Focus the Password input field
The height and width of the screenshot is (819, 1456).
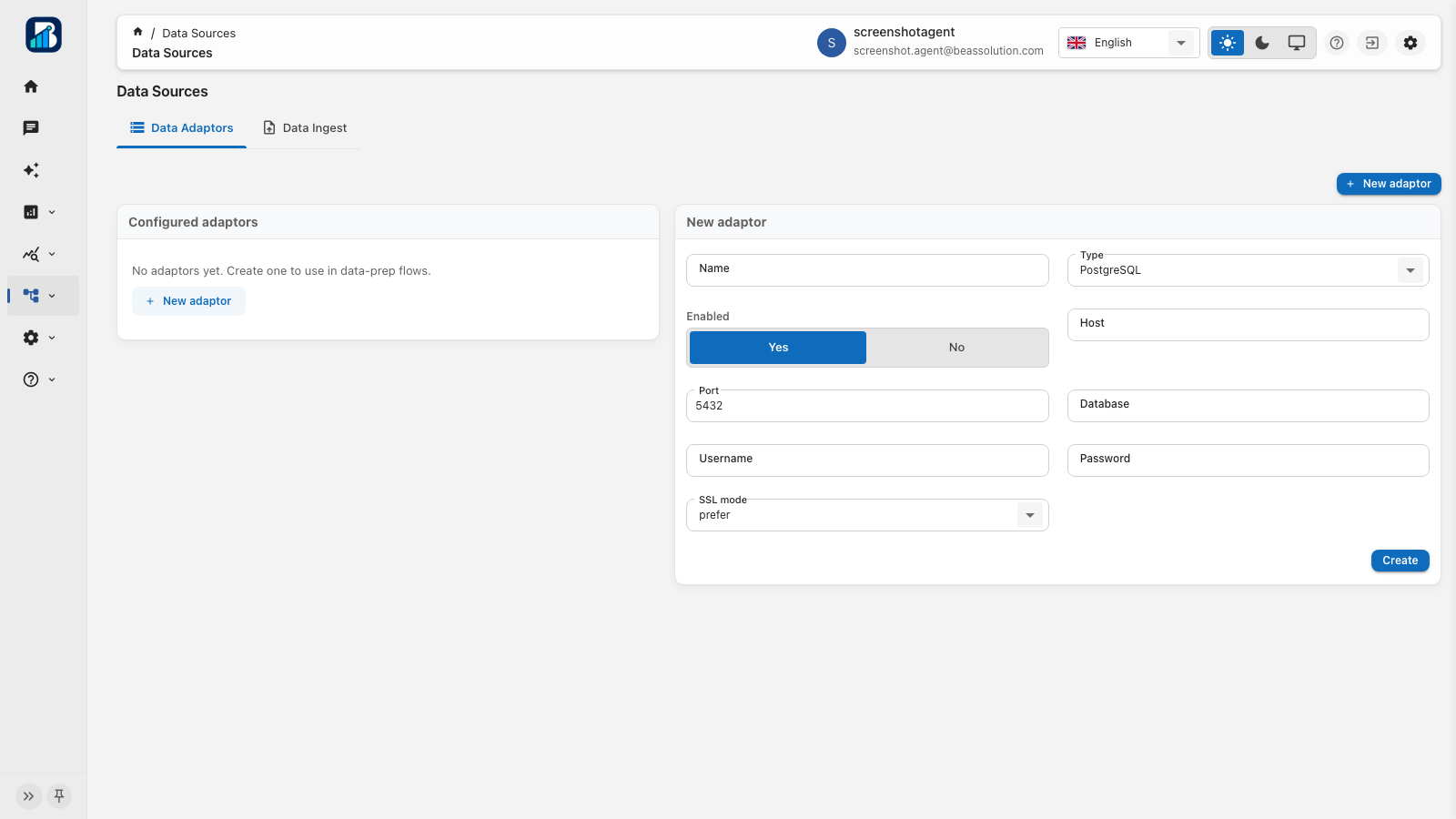tap(1248, 460)
